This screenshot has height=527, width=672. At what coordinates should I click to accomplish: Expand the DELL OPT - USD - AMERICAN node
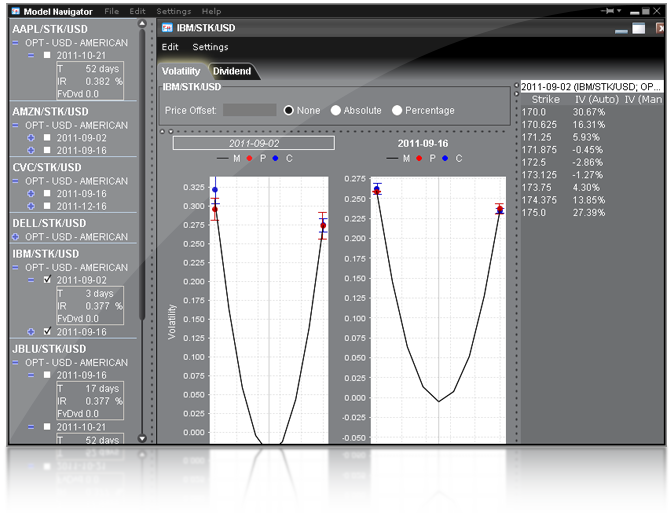click(15, 237)
